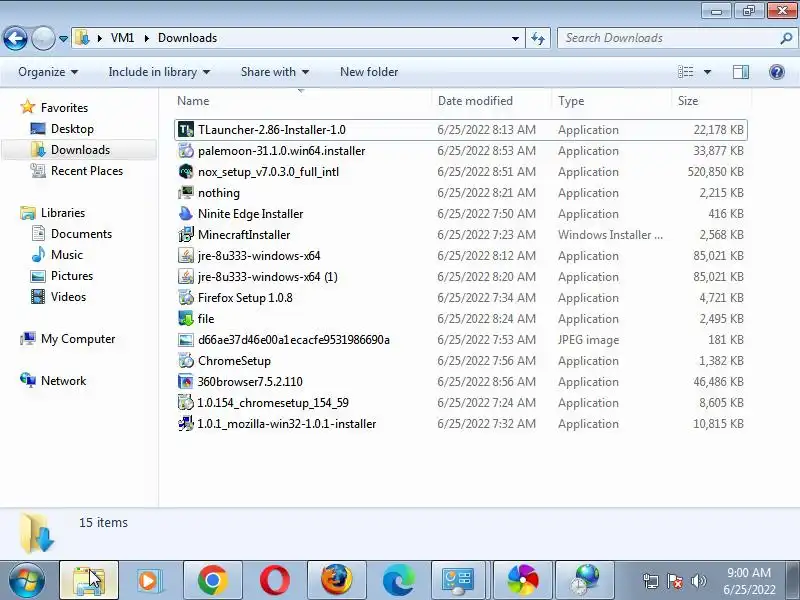The image size is (800, 600).
Task: Change view with the view button
Action: point(686,72)
